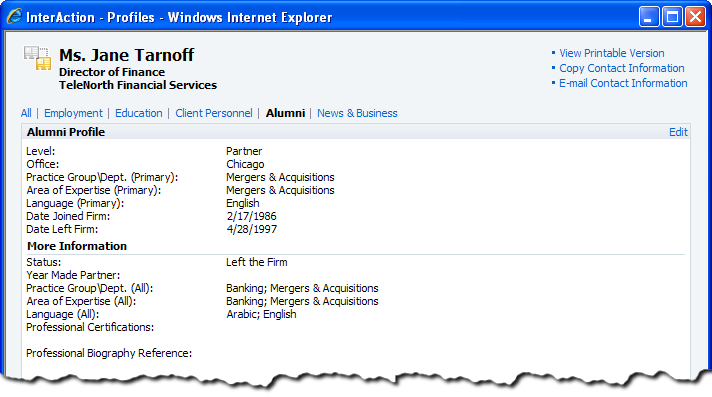Click the Alumni Profile section header

(66, 132)
